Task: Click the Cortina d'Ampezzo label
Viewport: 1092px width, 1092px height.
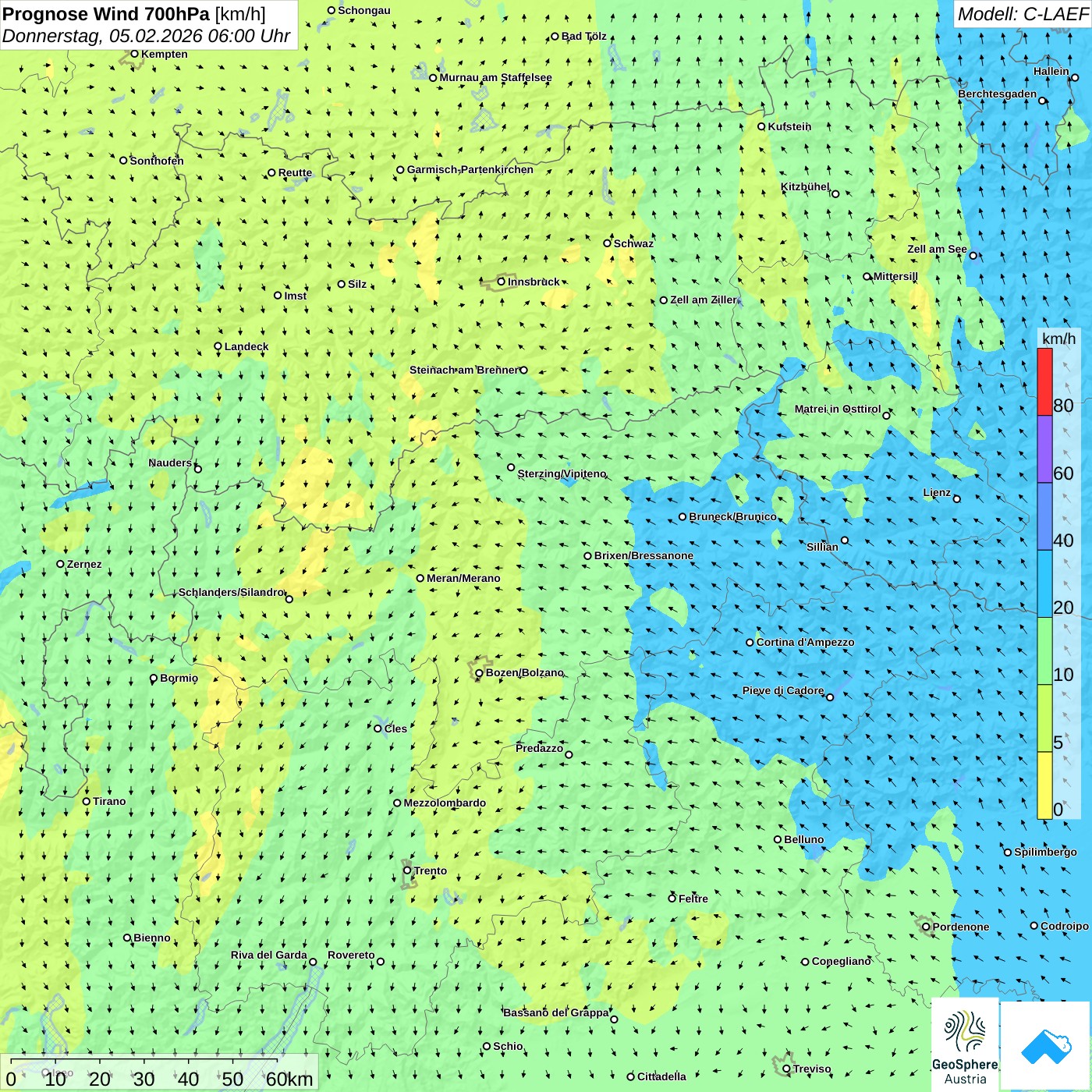Action: click(805, 642)
